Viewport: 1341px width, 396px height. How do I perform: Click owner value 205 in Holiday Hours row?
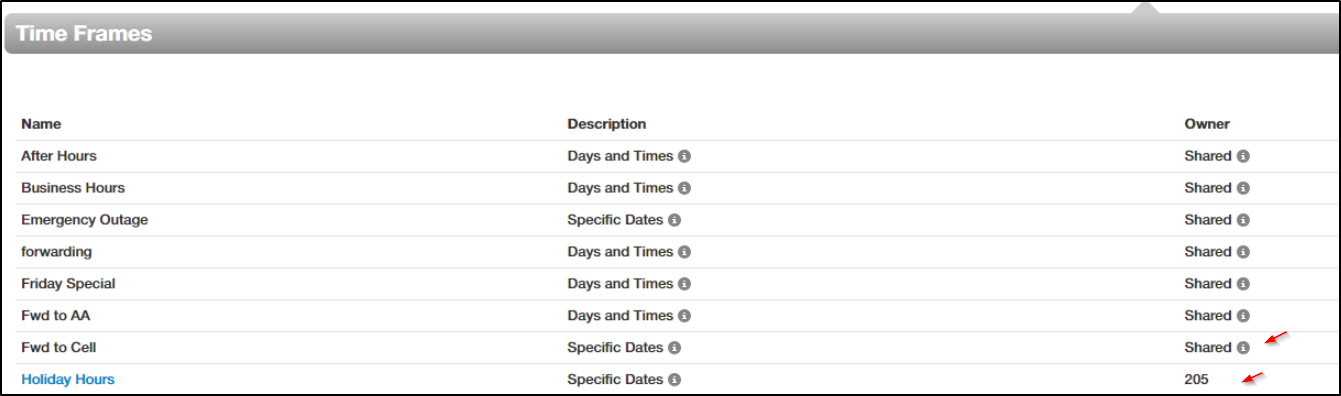pos(1197,380)
